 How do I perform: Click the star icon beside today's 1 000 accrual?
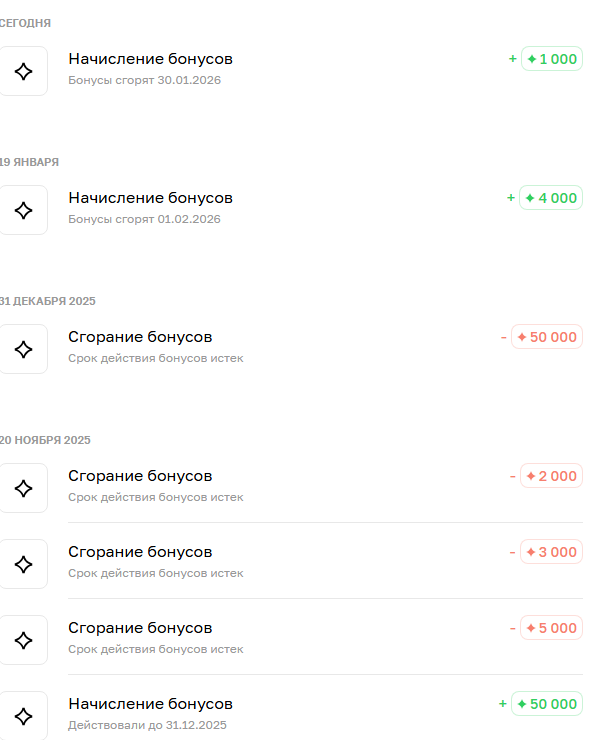coord(24,71)
